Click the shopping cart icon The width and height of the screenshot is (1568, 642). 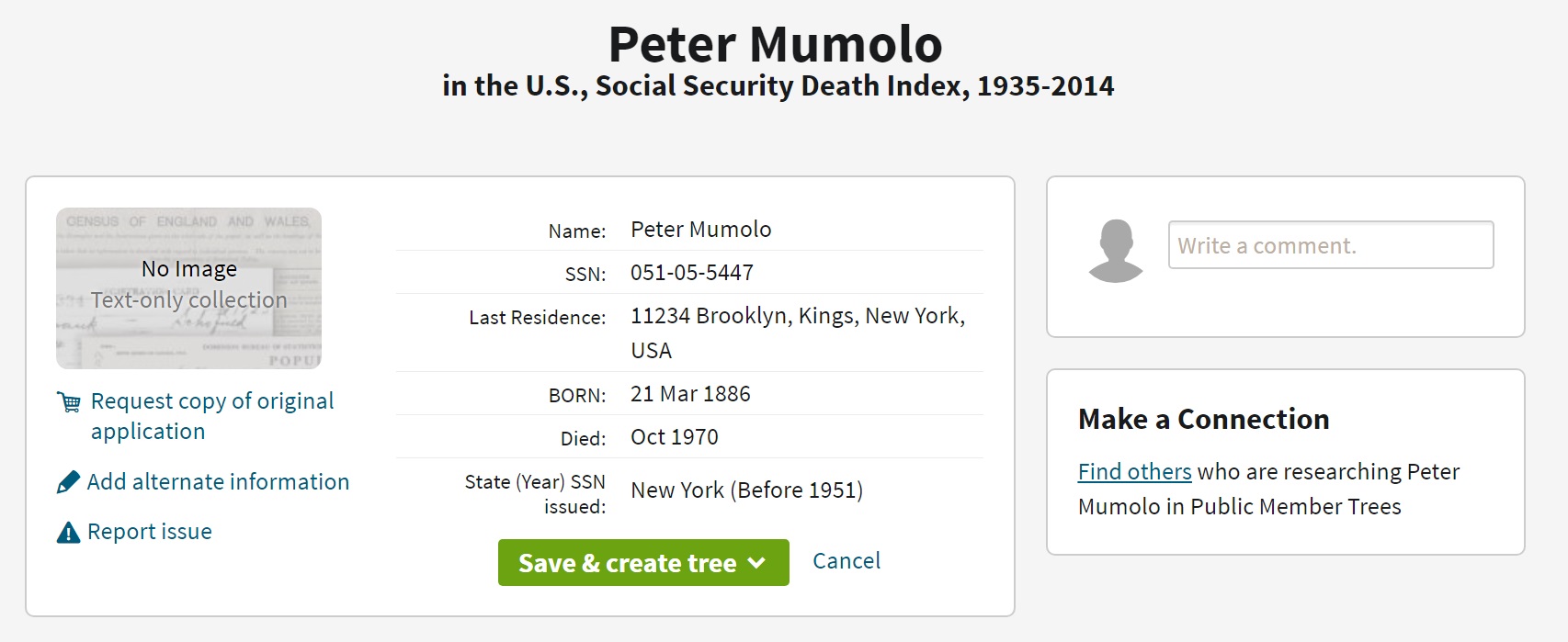[x=69, y=402]
